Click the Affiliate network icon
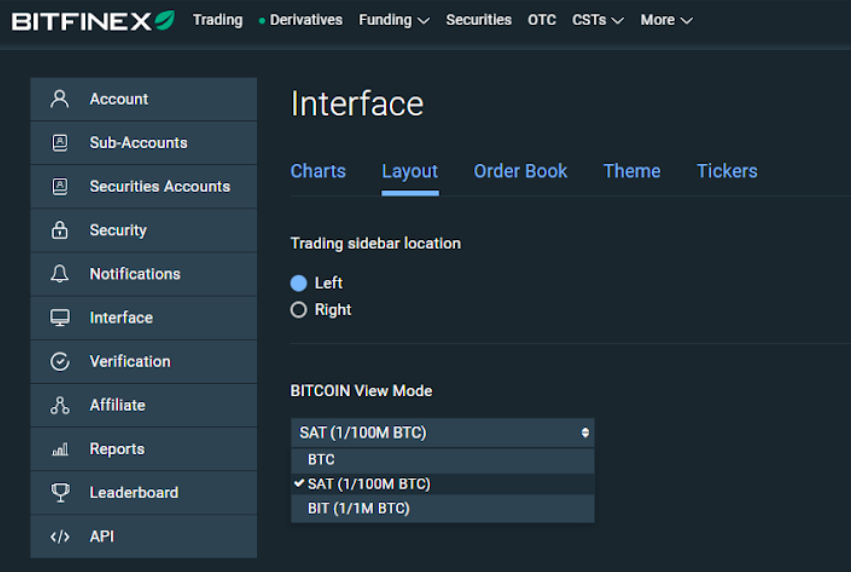 pyautogui.click(x=60, y=405)
